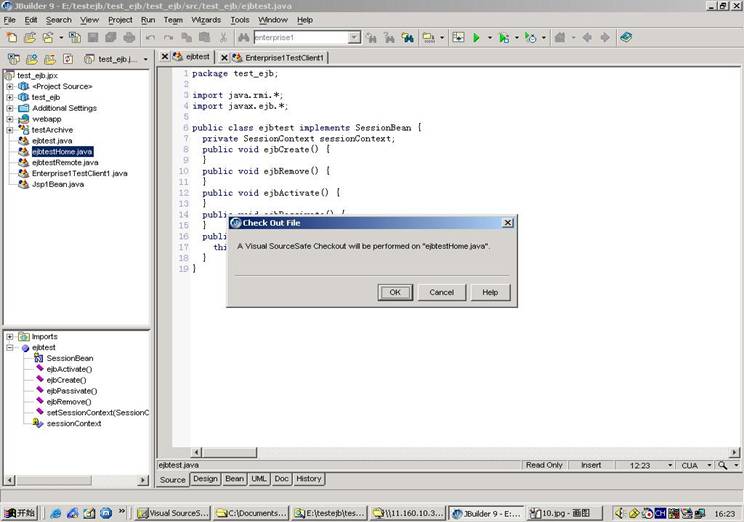The height and width of the screenshot is (522, 744).
Task: Click the Find binoculars icon
Action: 243,37
